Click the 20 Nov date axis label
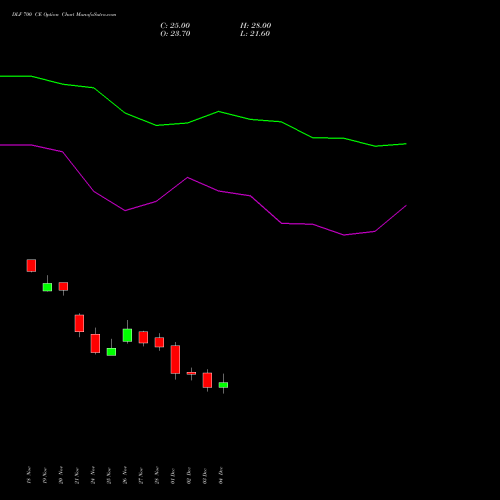The width and height of the screenshot is (500, 500). pos(61,475)
